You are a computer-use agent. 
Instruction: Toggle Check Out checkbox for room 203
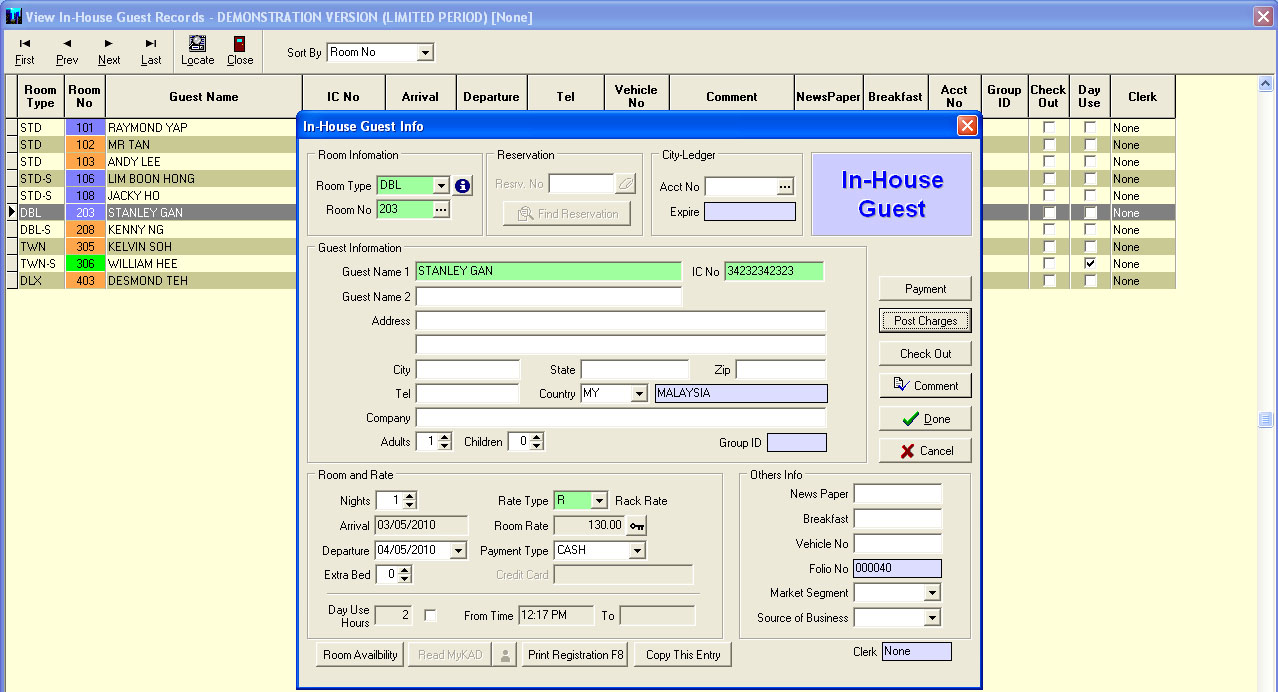(x=1048, y=213)
